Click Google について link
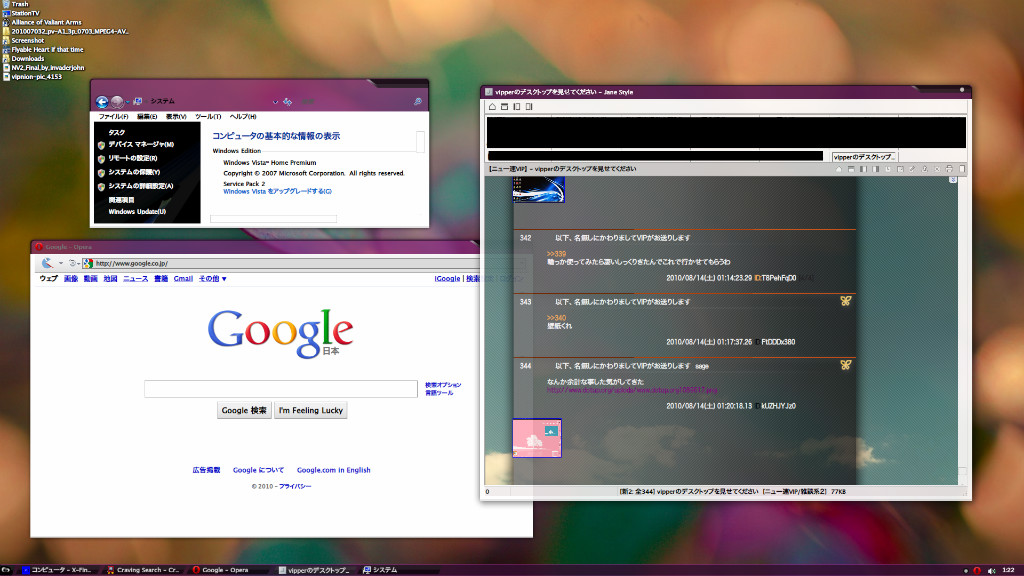The image size is (1024, 576). pos(259,470)
